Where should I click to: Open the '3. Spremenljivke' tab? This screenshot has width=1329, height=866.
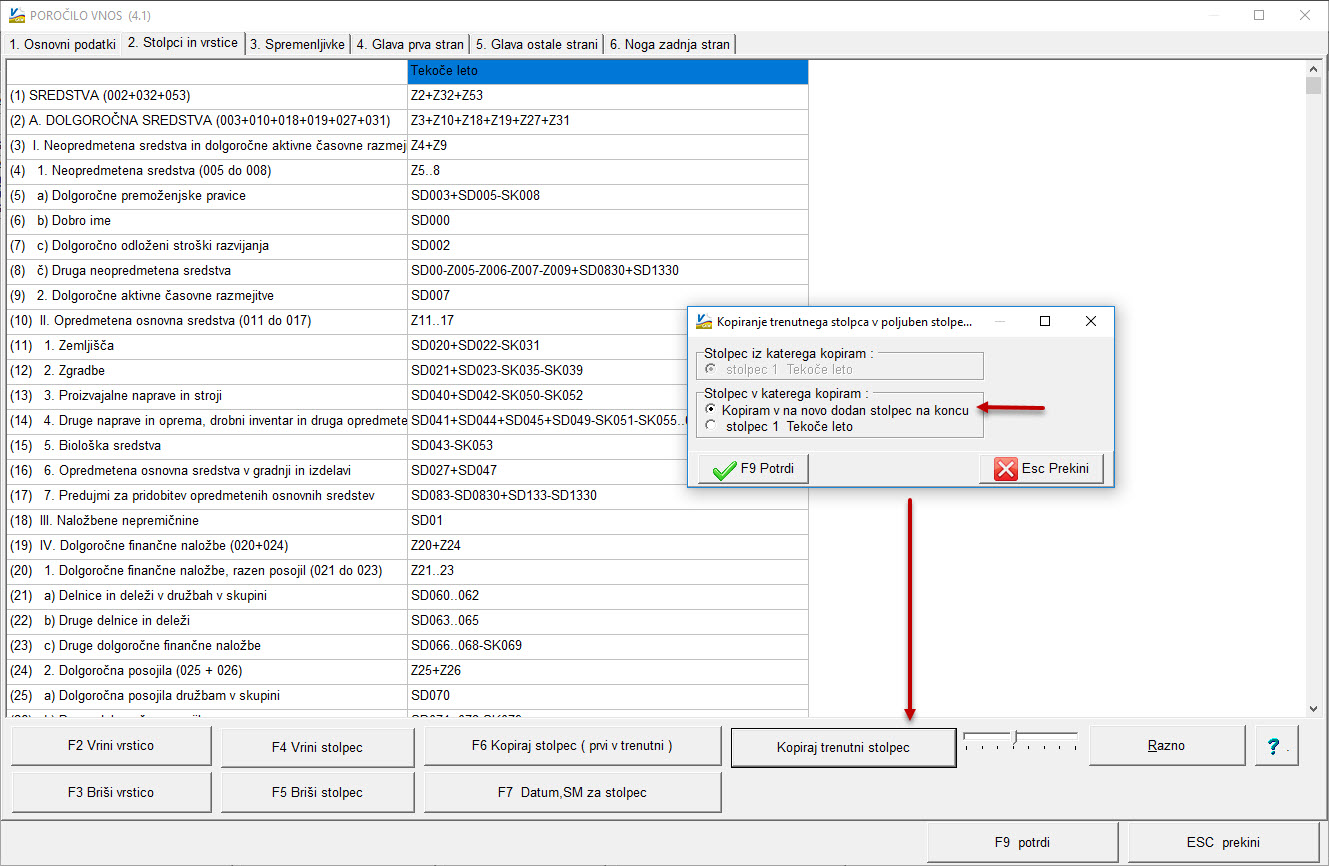tap(297, 44)
